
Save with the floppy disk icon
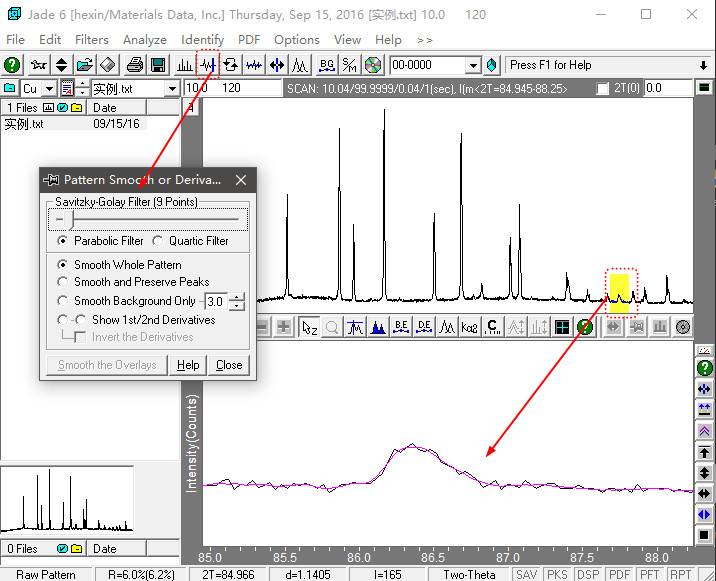click(x=158, y=65)
